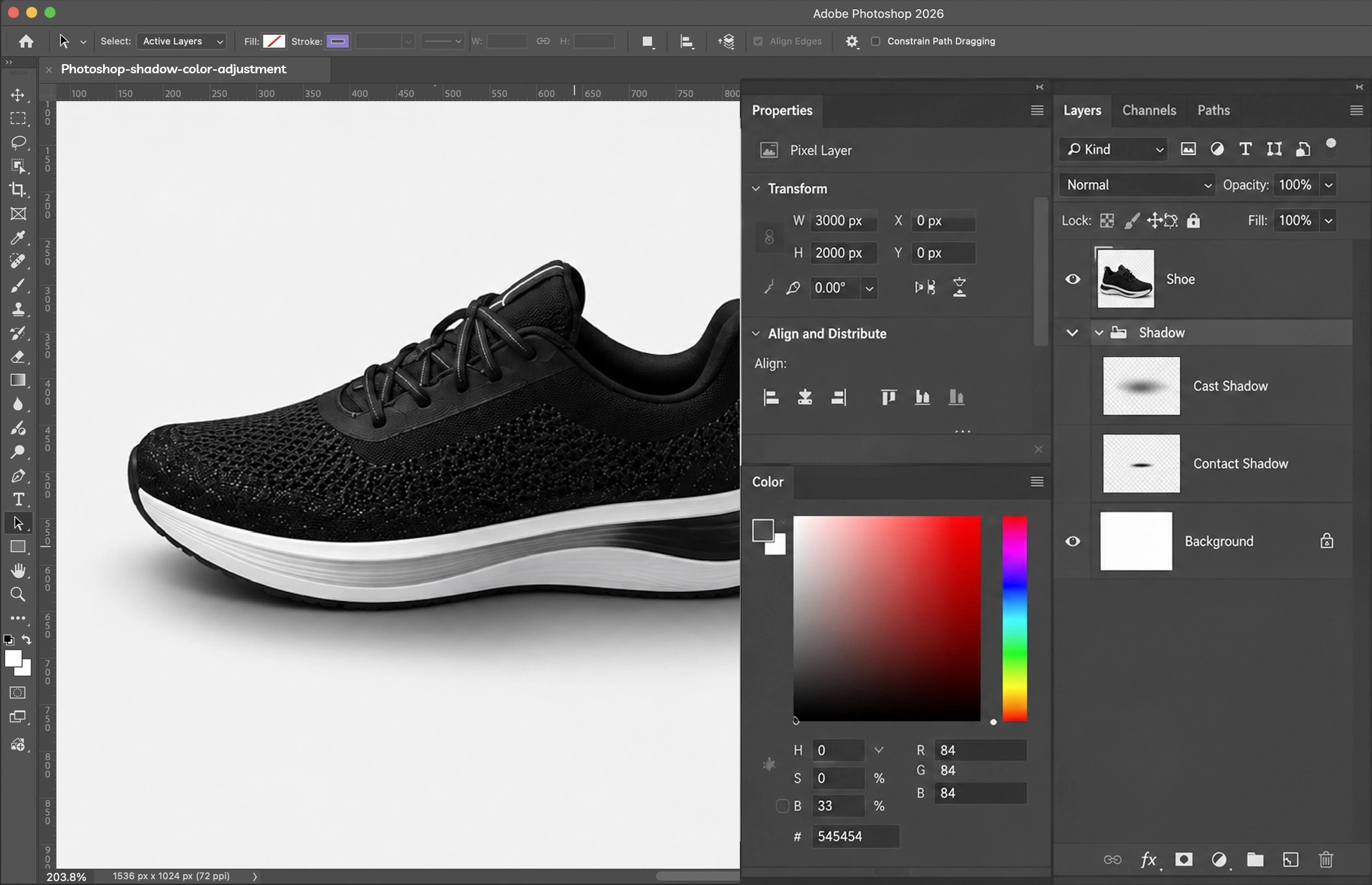
Task: Click the hex color input field
Action: point(855,836)
